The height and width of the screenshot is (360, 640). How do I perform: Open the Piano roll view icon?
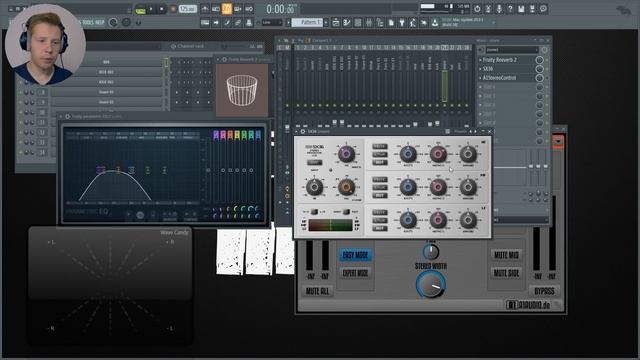click(347, 23)
